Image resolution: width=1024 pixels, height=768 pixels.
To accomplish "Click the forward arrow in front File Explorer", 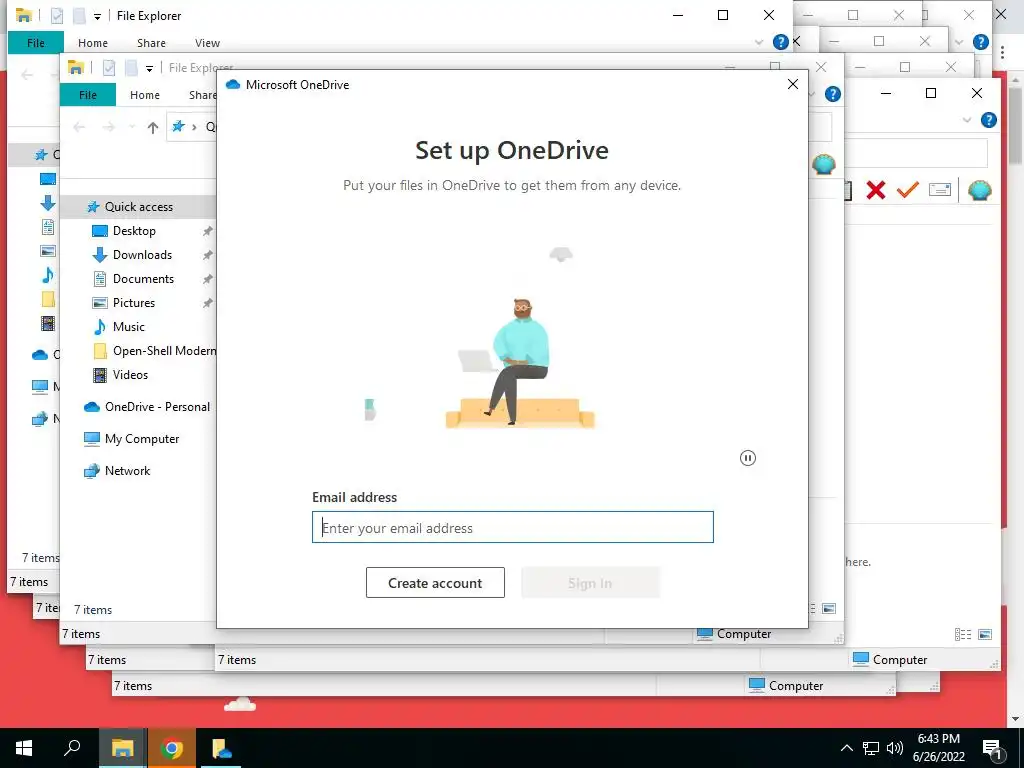I will [x=108, y=127].
